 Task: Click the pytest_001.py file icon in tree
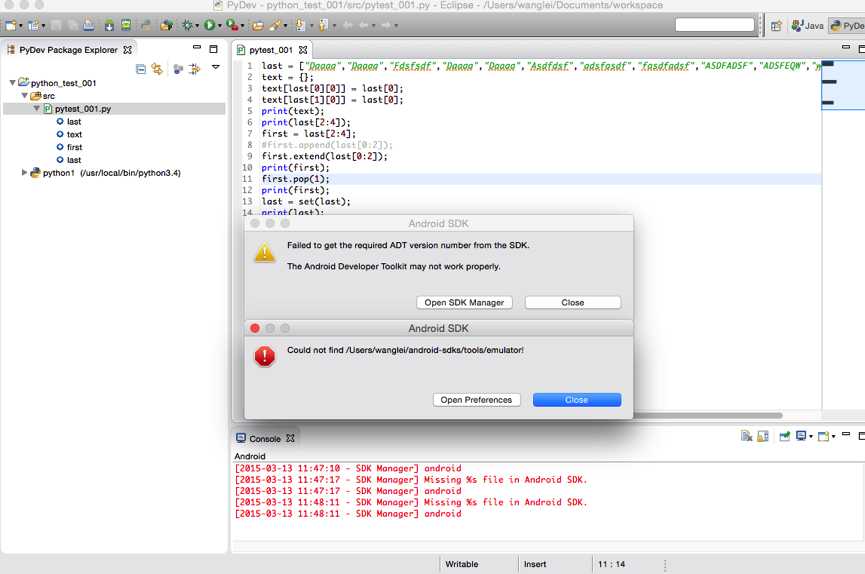tap(48, 109)
